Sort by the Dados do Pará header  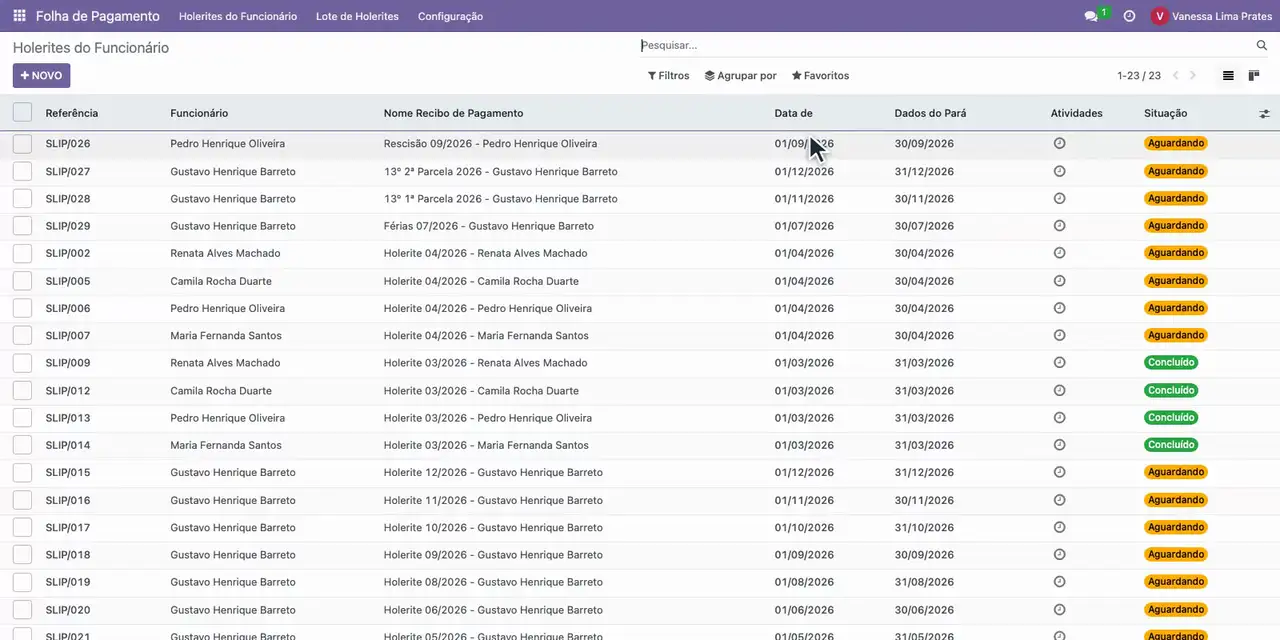click(930, 113)
